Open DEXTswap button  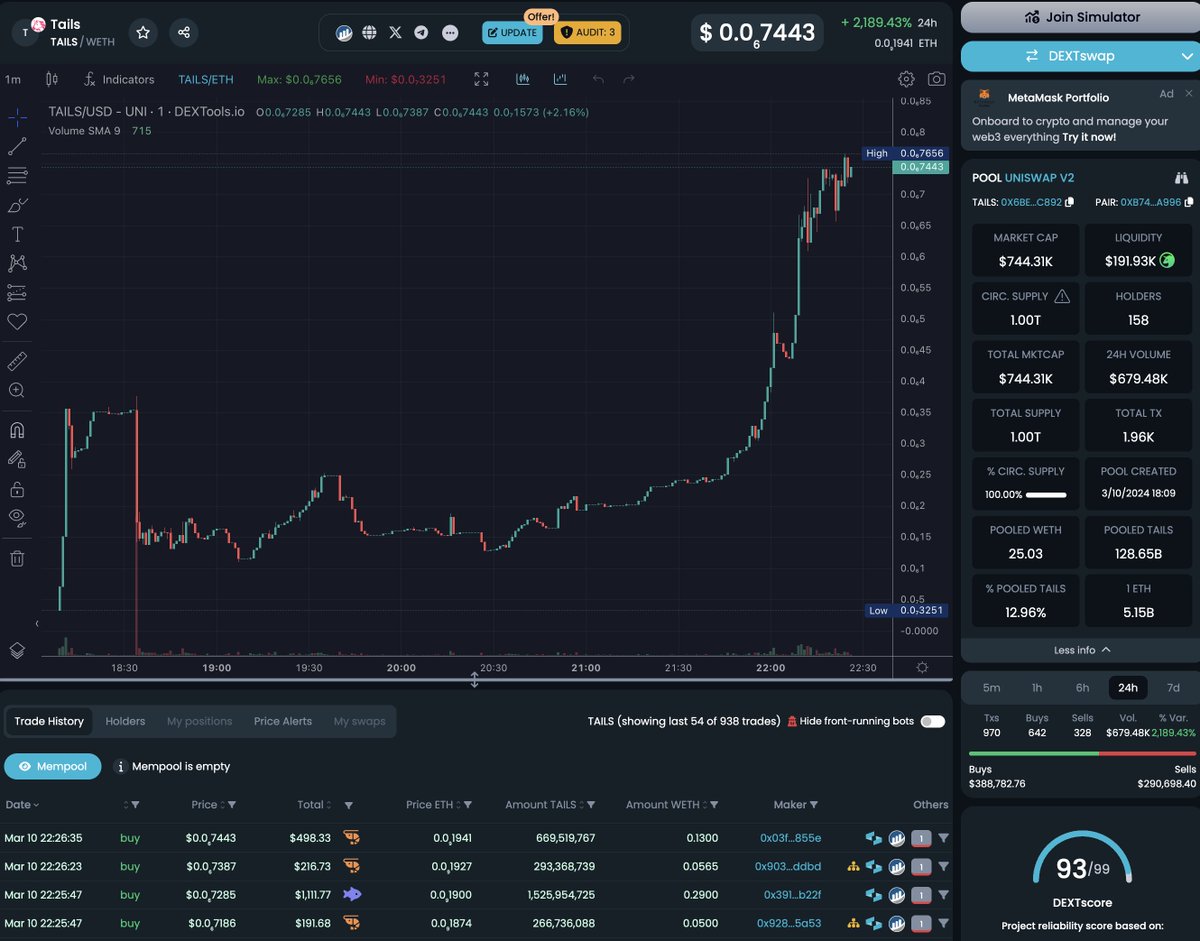coord(1080,56)
